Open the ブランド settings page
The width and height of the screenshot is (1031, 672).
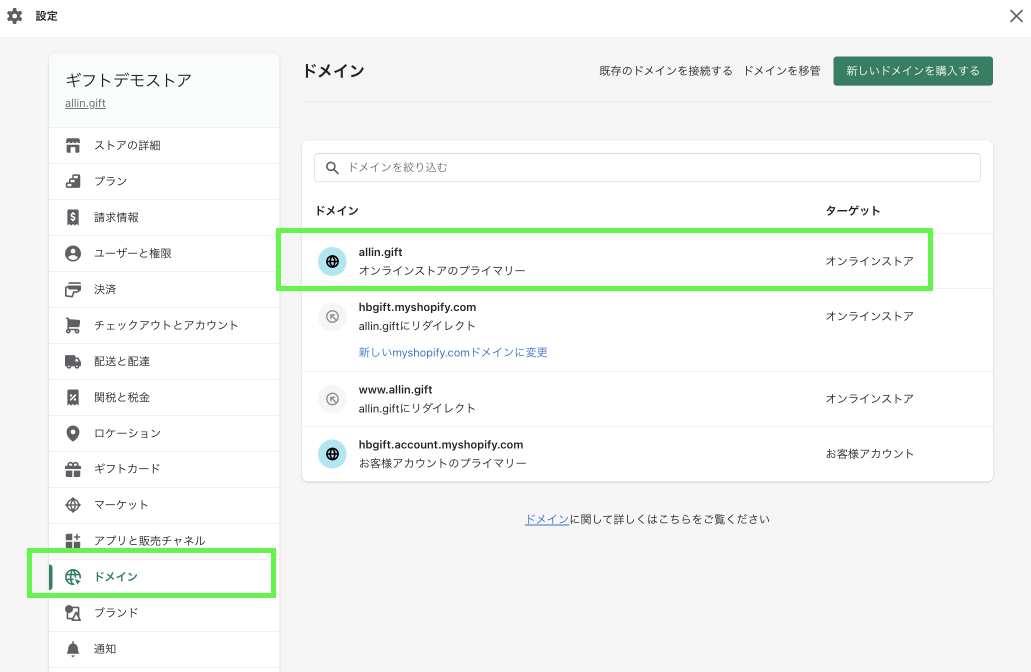[116, 613]
